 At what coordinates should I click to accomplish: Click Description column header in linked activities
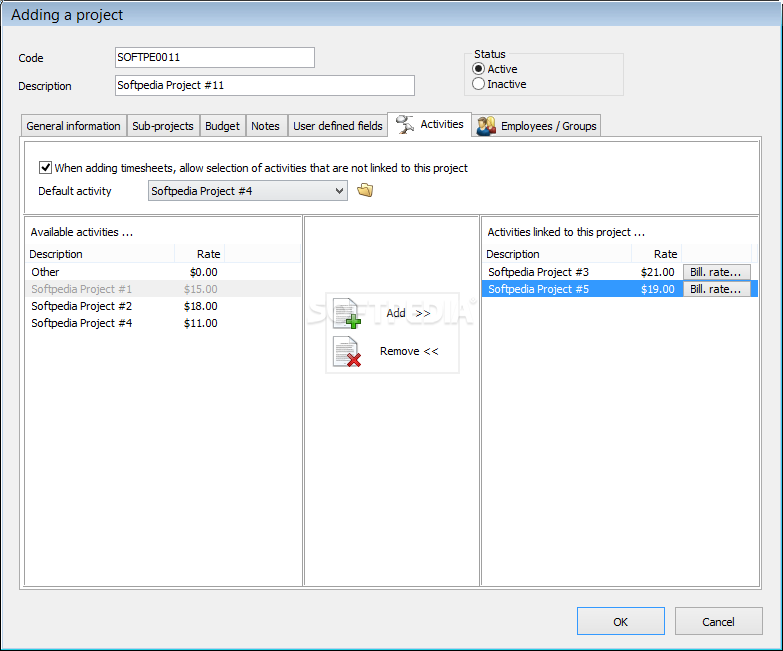557,254
